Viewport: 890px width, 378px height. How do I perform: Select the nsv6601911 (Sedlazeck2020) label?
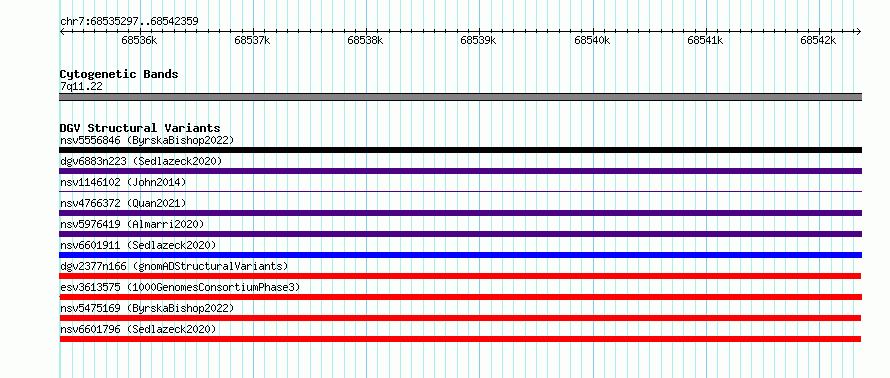coord(138,245)
